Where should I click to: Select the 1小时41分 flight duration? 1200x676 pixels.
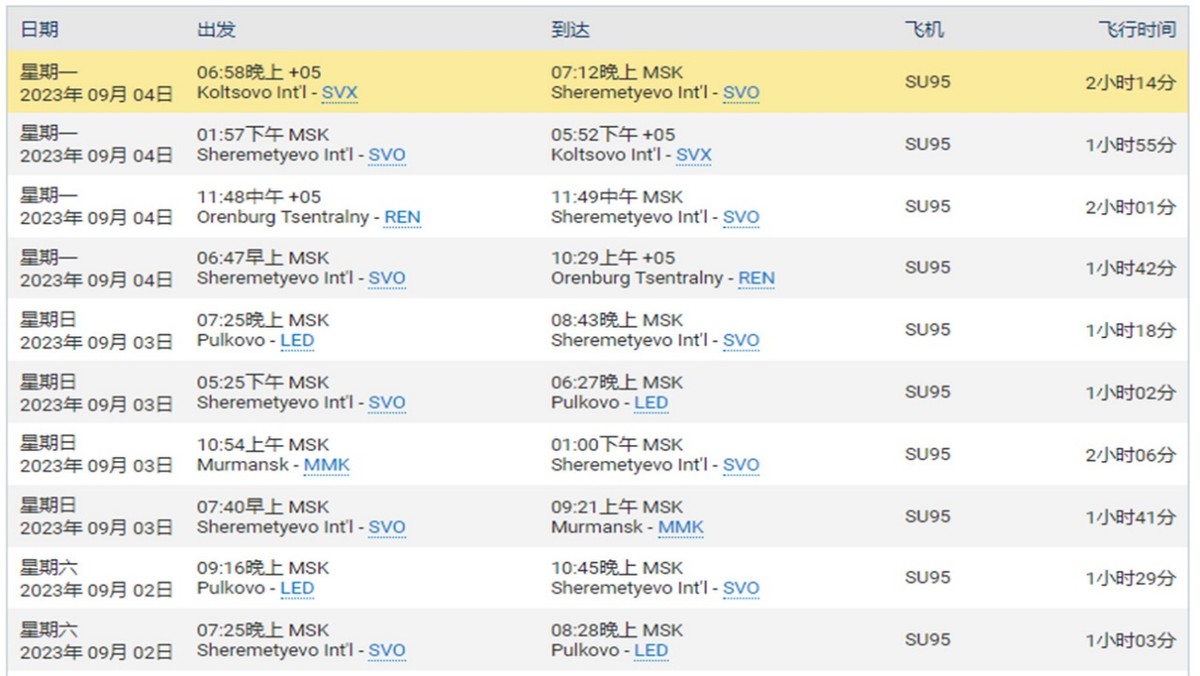[1131, 517]
